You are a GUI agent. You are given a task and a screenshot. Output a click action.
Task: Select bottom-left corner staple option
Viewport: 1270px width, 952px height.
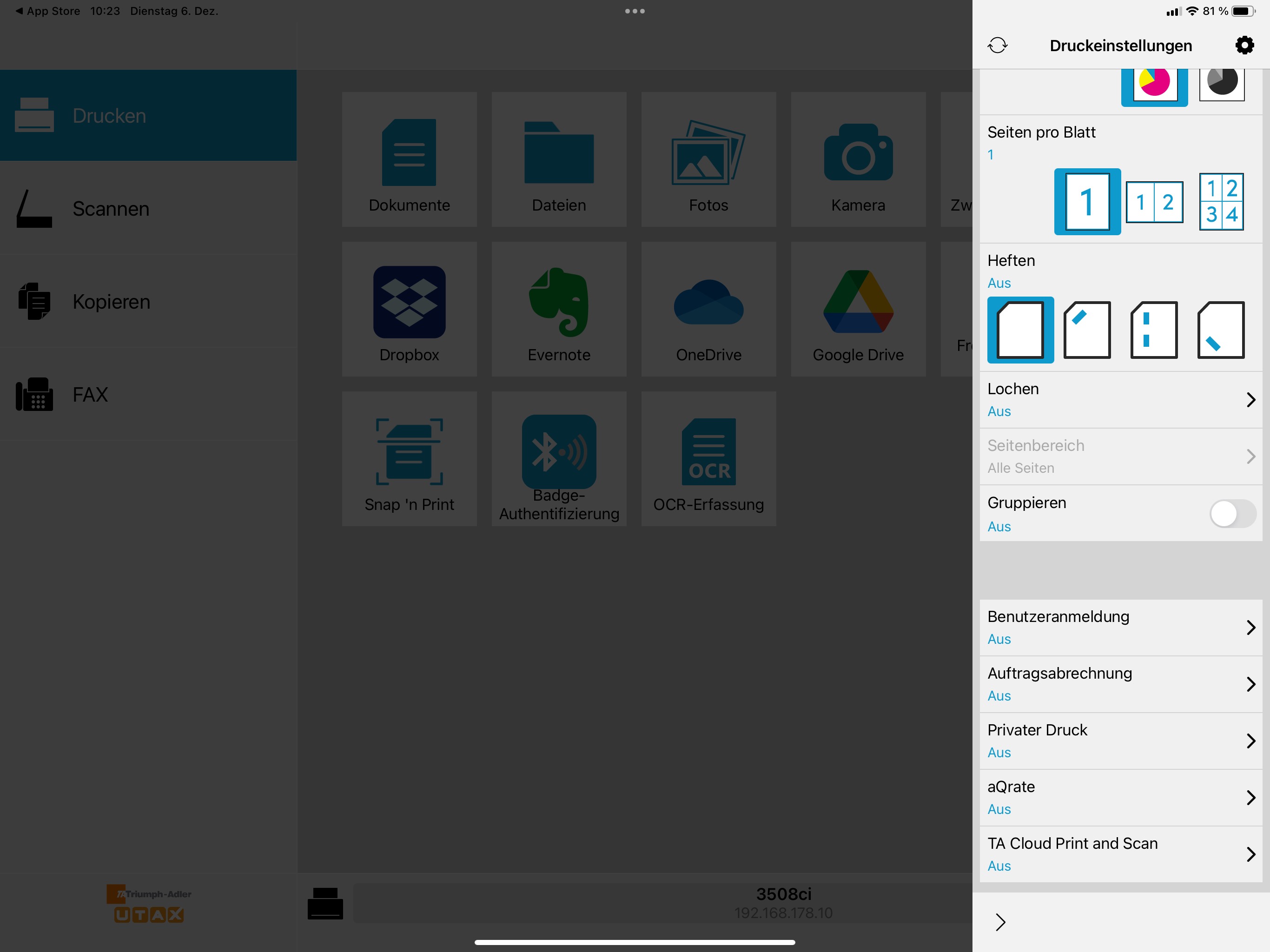coord(1221,330)
